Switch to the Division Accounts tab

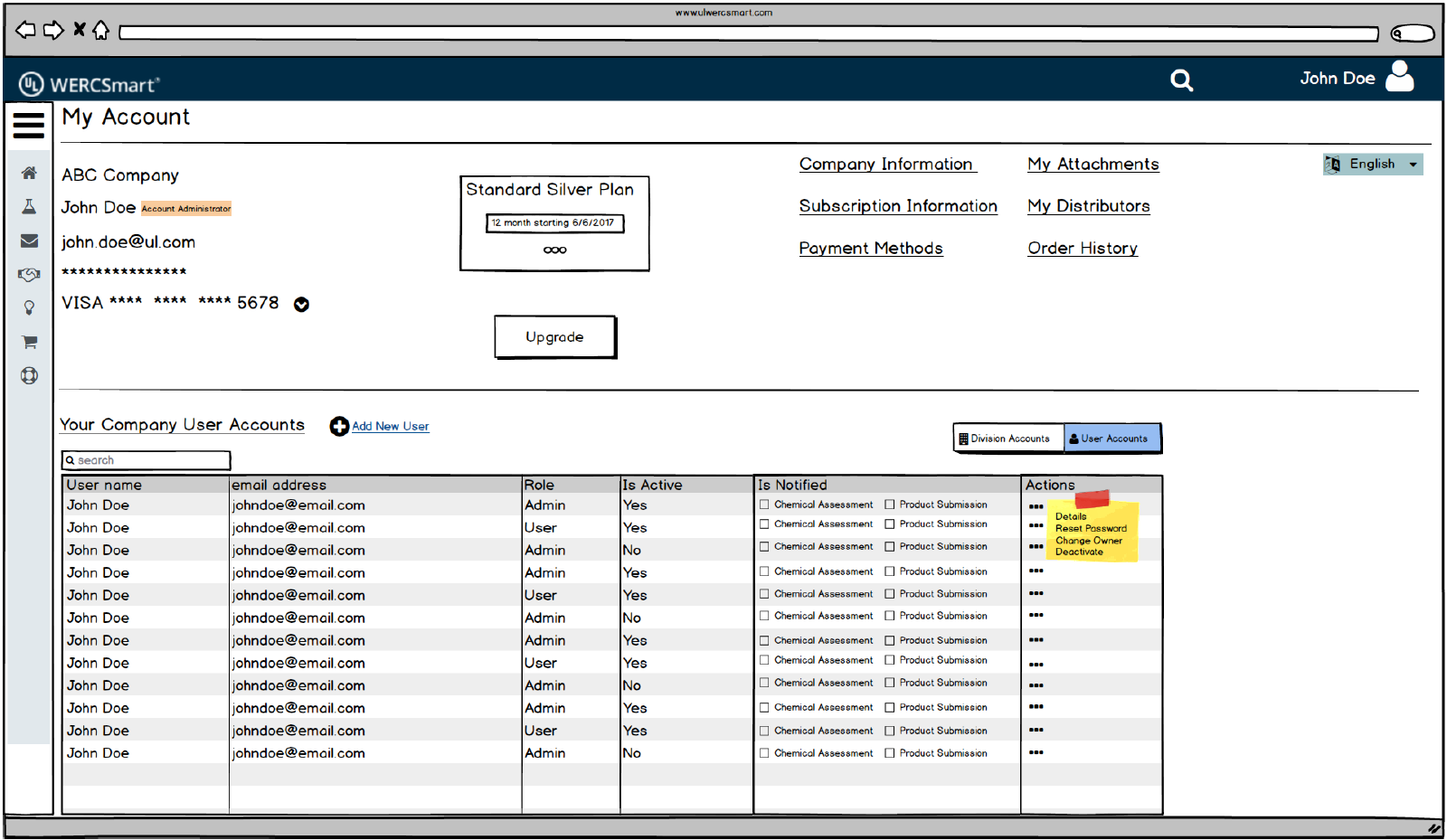point(1008,439)
